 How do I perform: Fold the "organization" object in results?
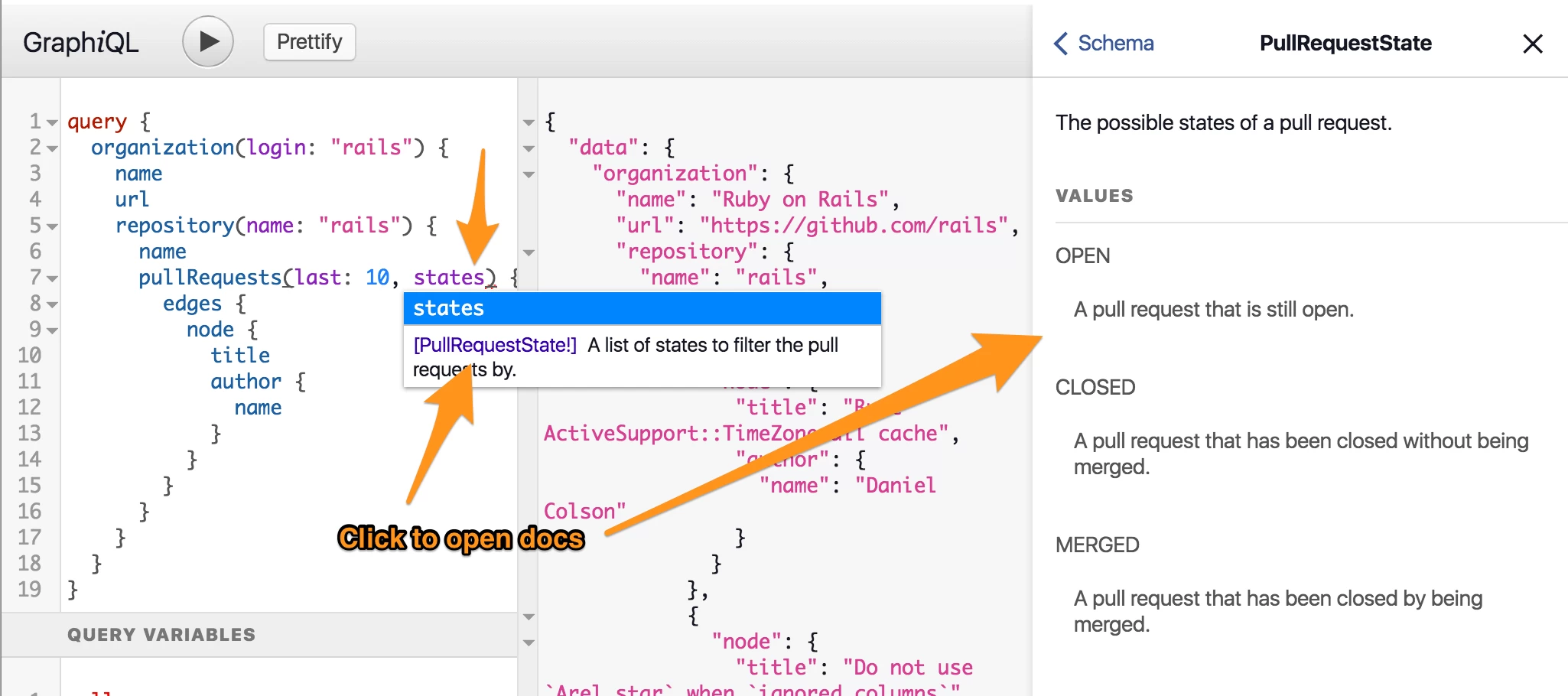tap(529, 174)
